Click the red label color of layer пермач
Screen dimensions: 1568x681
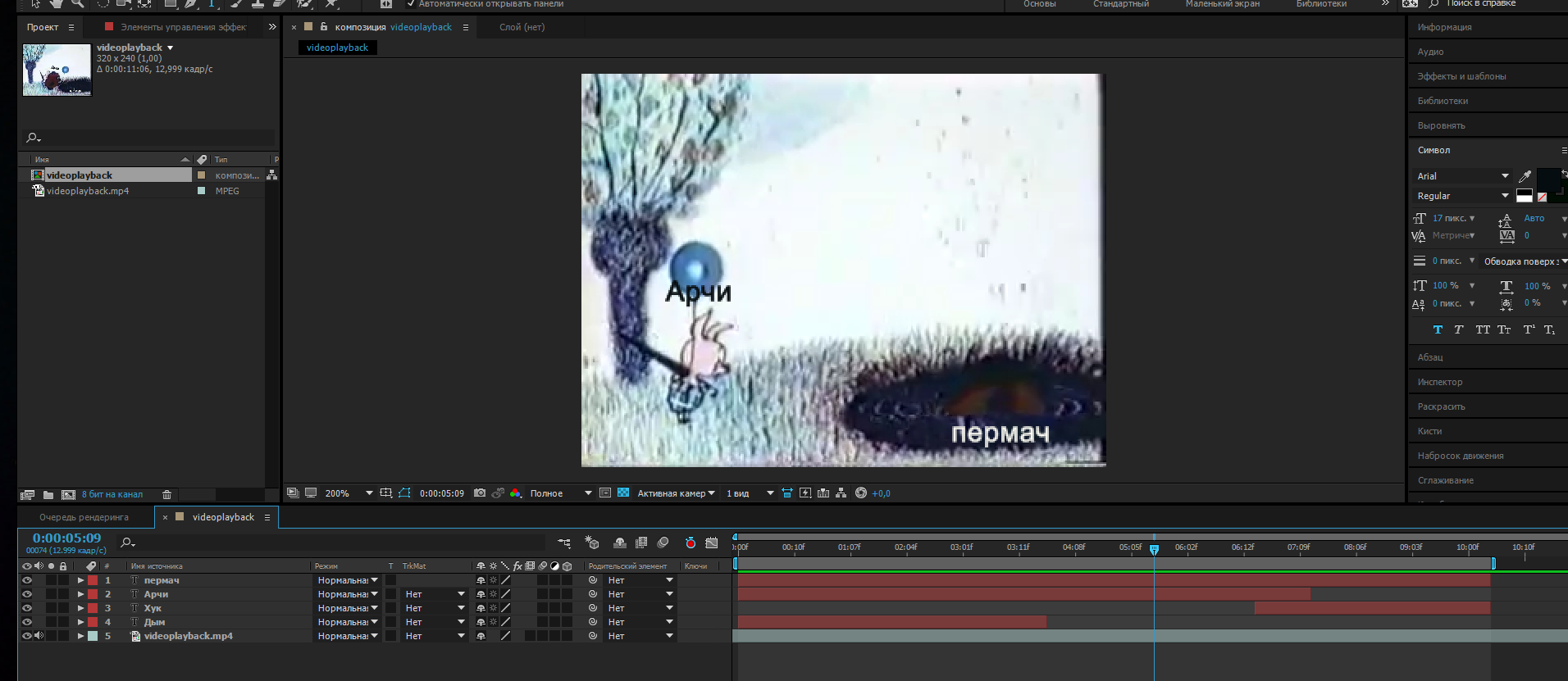pyautogui.click(x=93, y=580)
